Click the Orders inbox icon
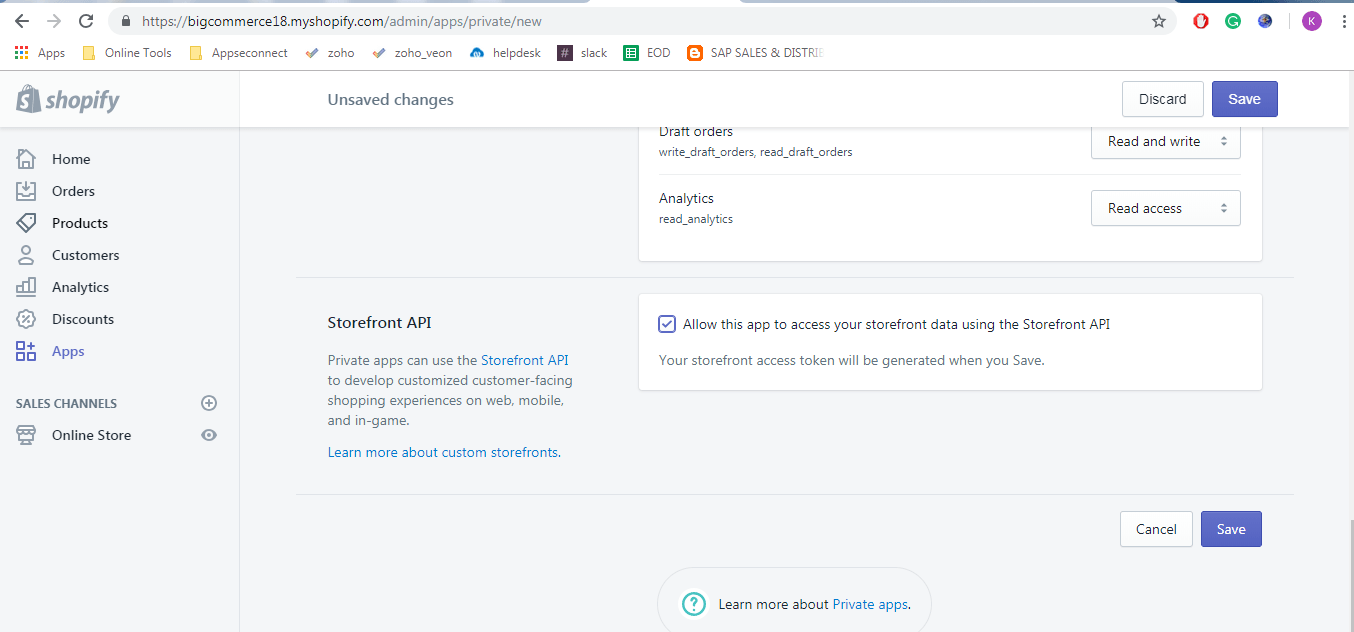1354x632 pixels. click(x=26, y=191)
